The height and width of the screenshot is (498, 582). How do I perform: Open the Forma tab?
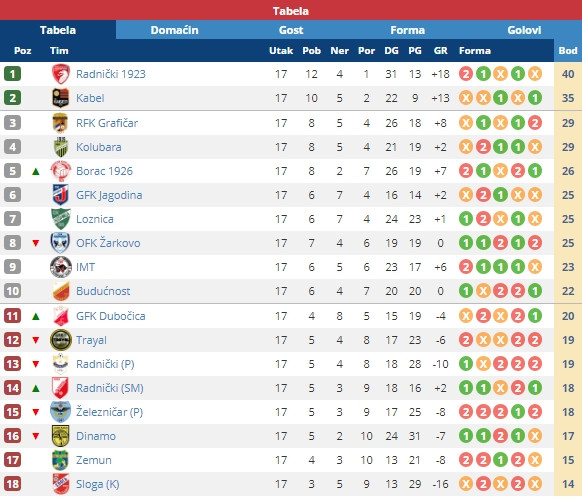click(408, 30)
